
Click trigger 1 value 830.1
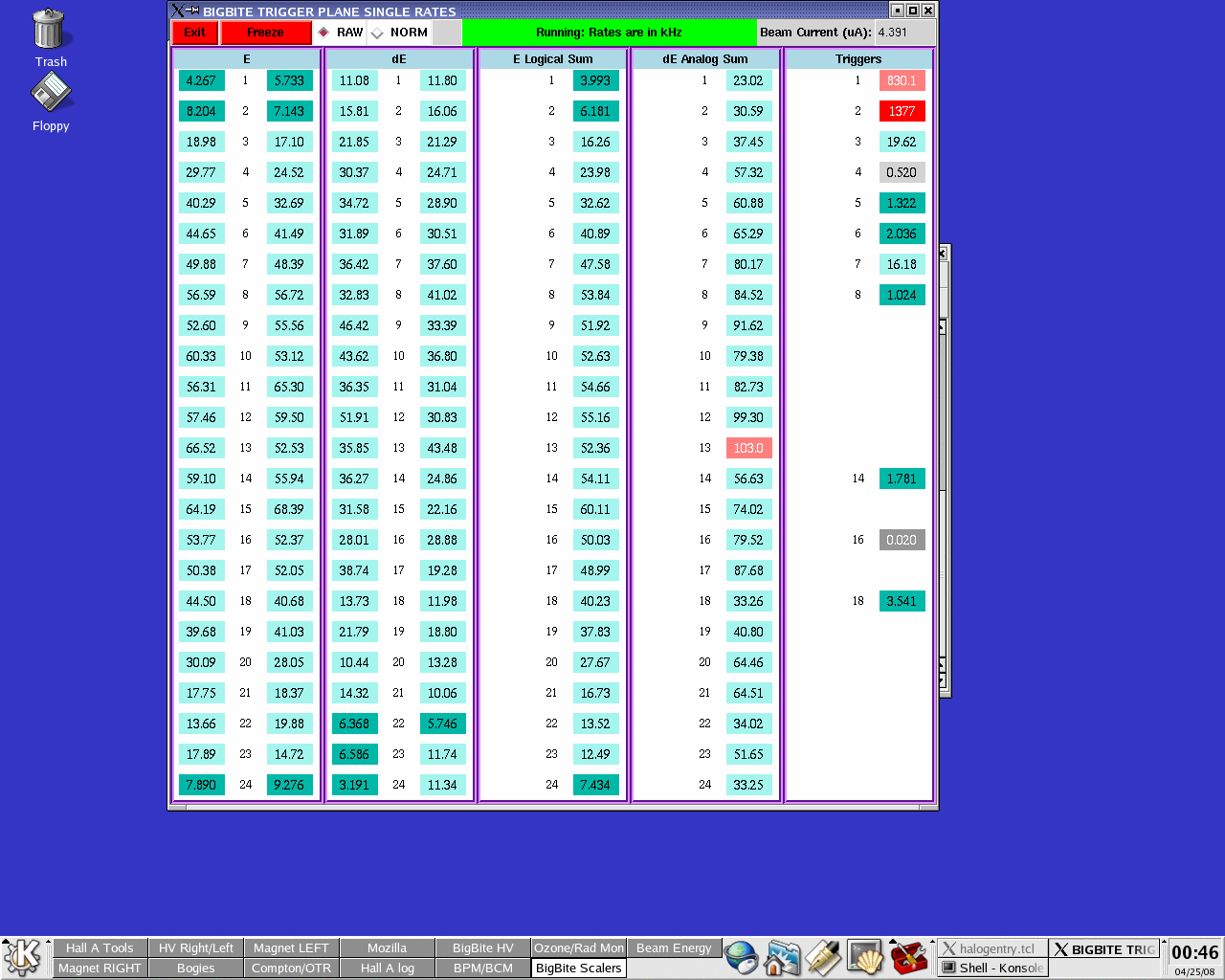pyautogui.click(x=902, y=80)
